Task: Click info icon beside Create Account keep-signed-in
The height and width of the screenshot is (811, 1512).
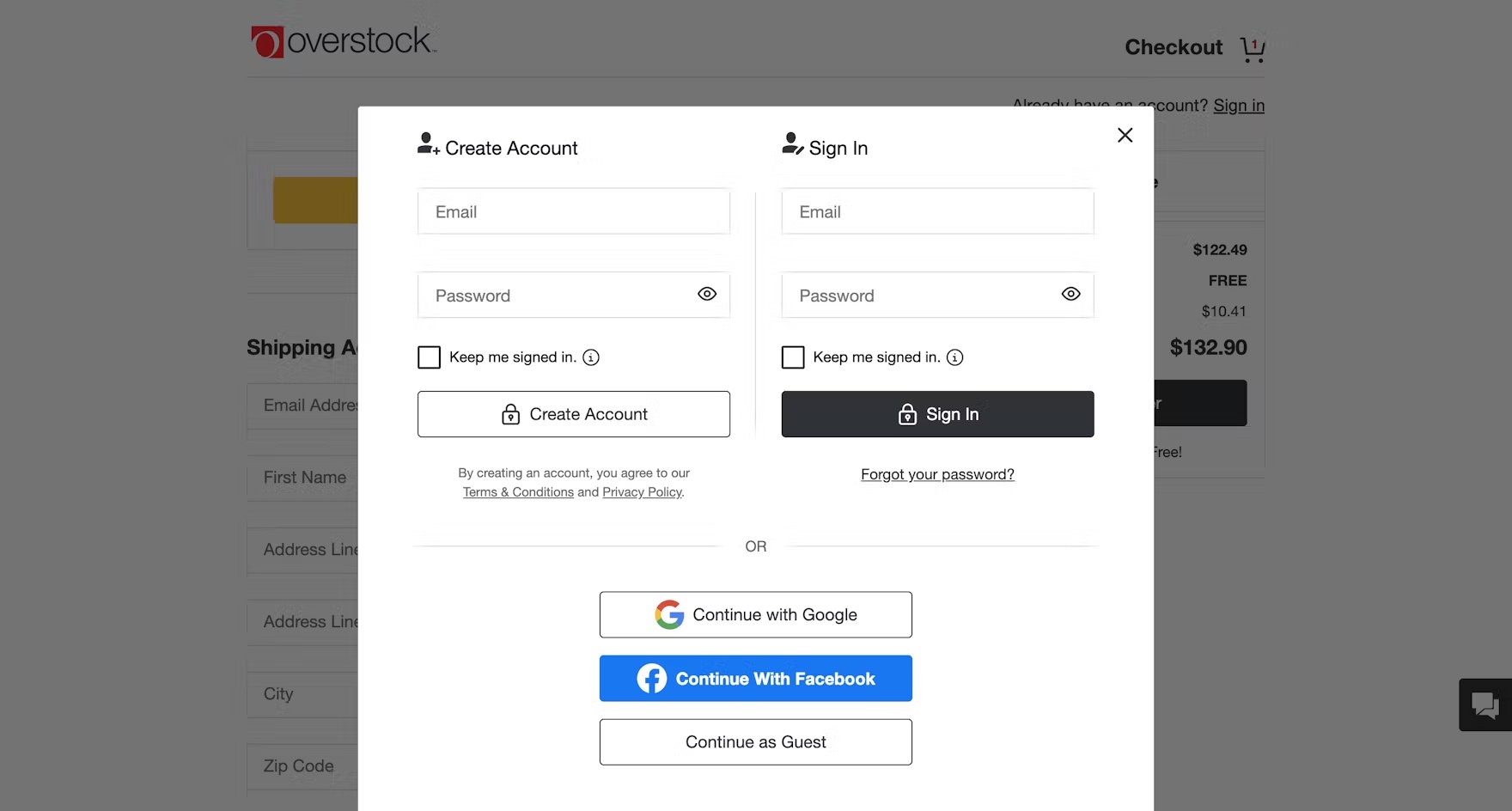Action: coord(591,357)
